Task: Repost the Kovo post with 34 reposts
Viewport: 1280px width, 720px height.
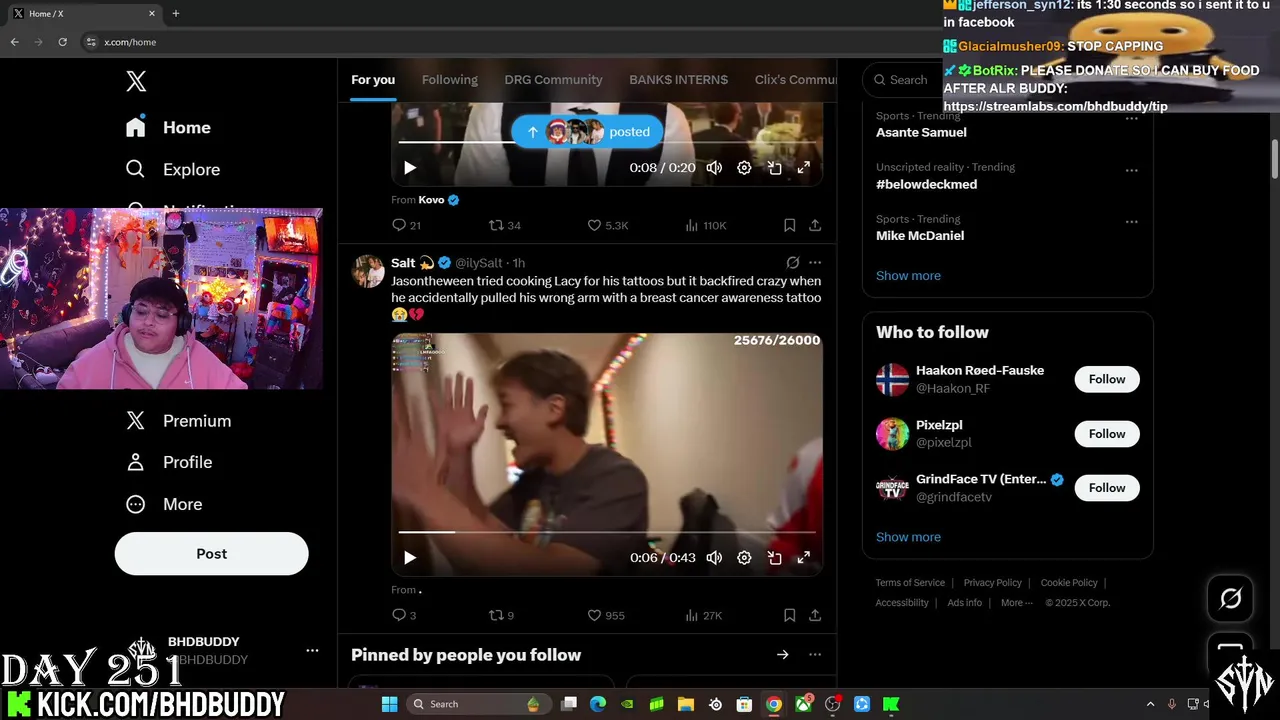Action: [505, 225]
